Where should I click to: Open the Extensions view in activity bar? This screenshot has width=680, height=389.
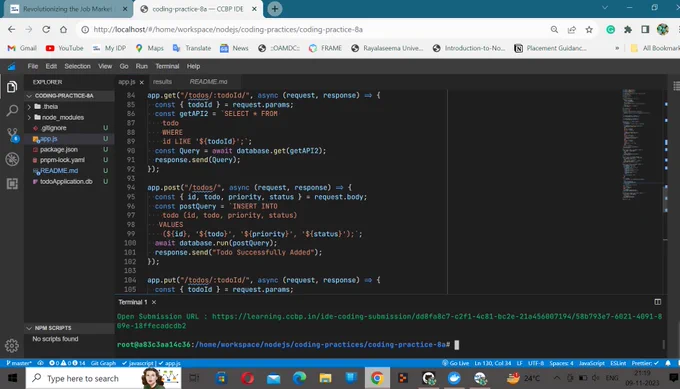12,183
